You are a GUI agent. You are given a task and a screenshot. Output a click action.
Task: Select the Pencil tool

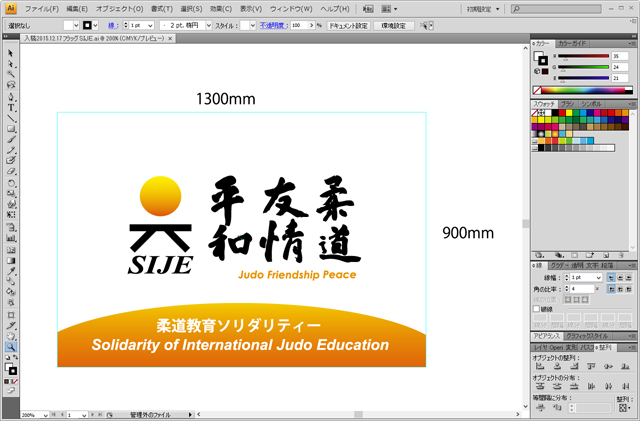[x=11, y=150]
